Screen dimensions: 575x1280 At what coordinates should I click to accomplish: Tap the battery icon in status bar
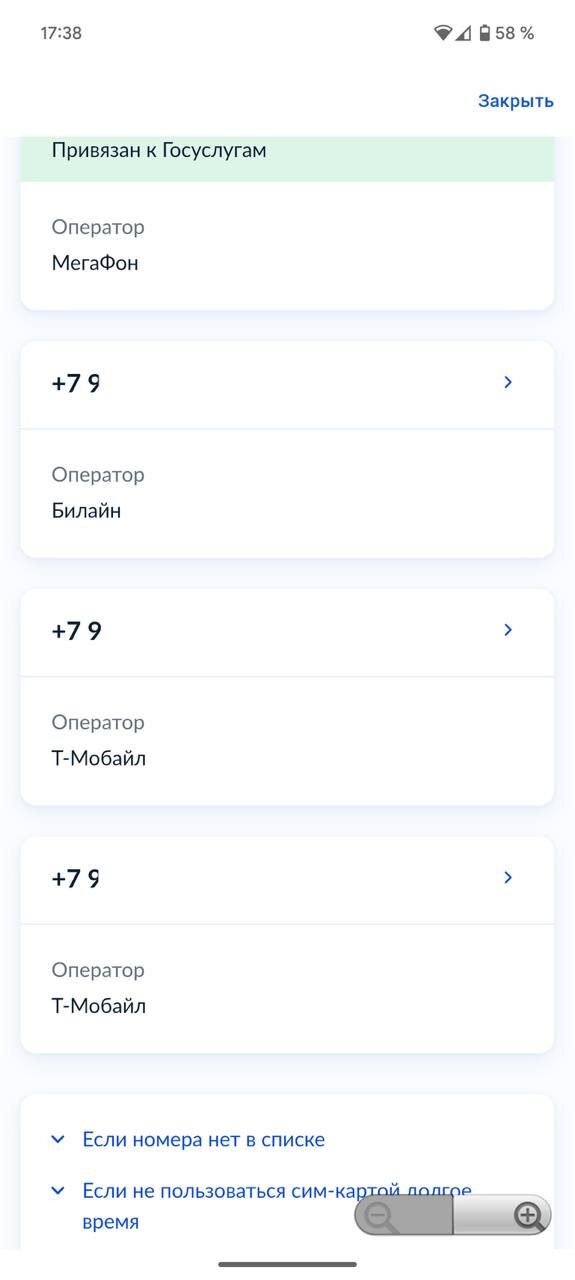pyautogui.click(x=485, y=33)
